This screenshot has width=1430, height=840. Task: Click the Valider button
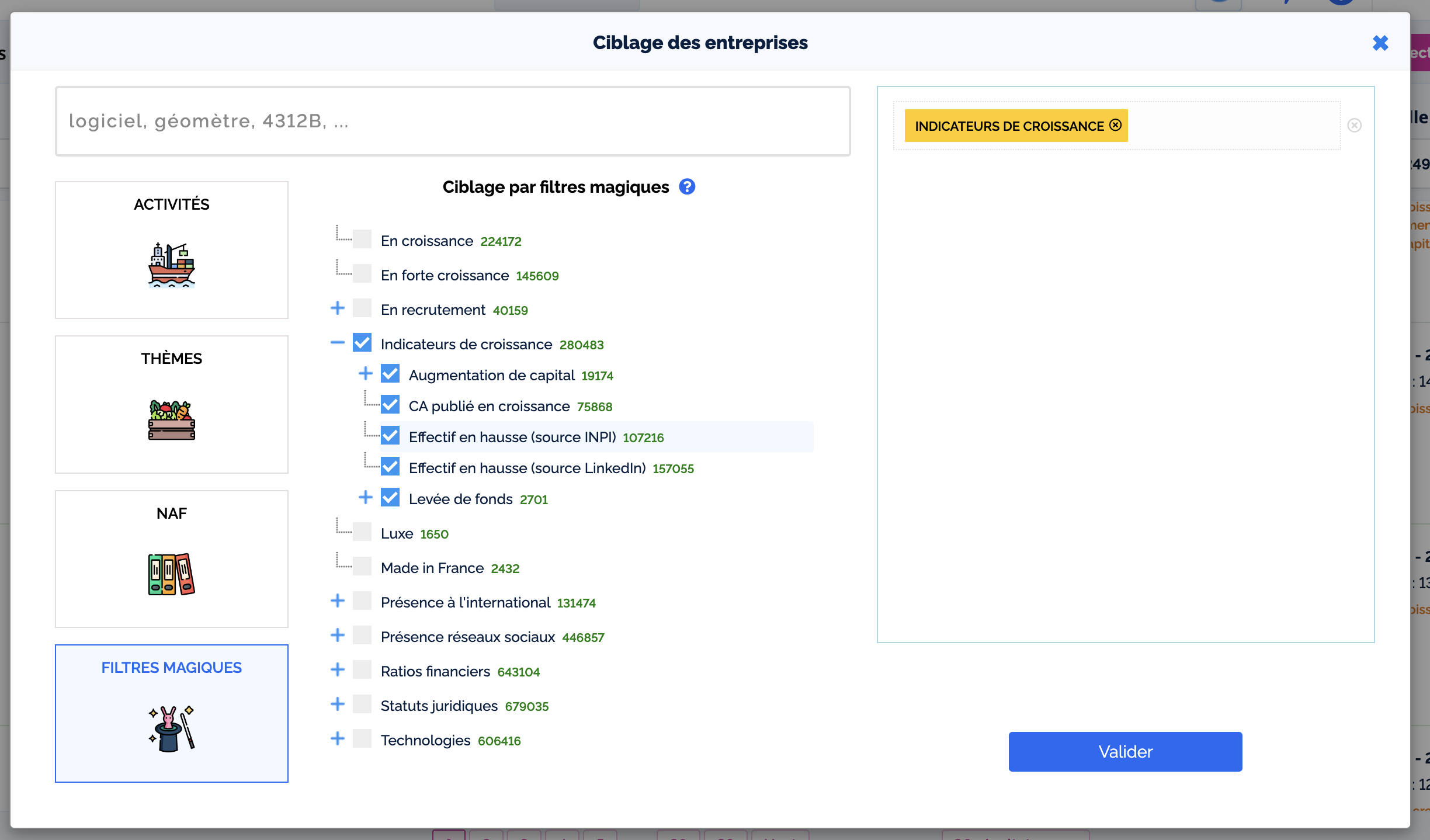(1124, 751)
